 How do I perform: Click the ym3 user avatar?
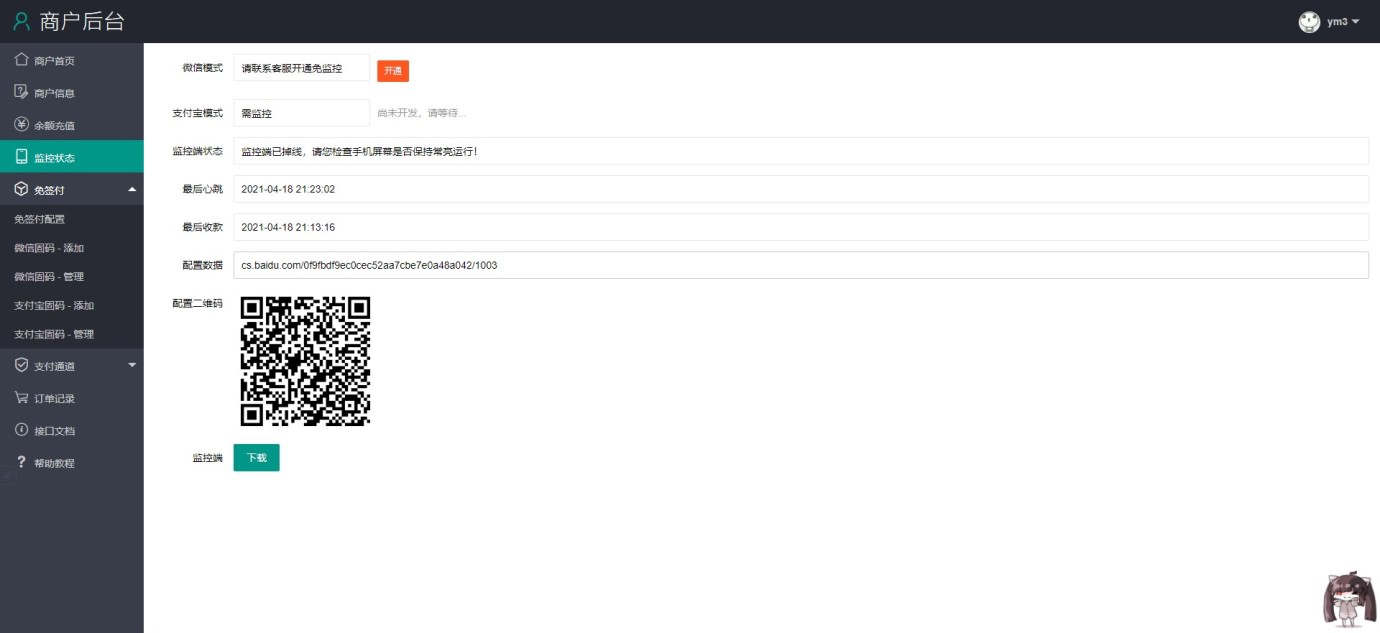point(1309,21)
